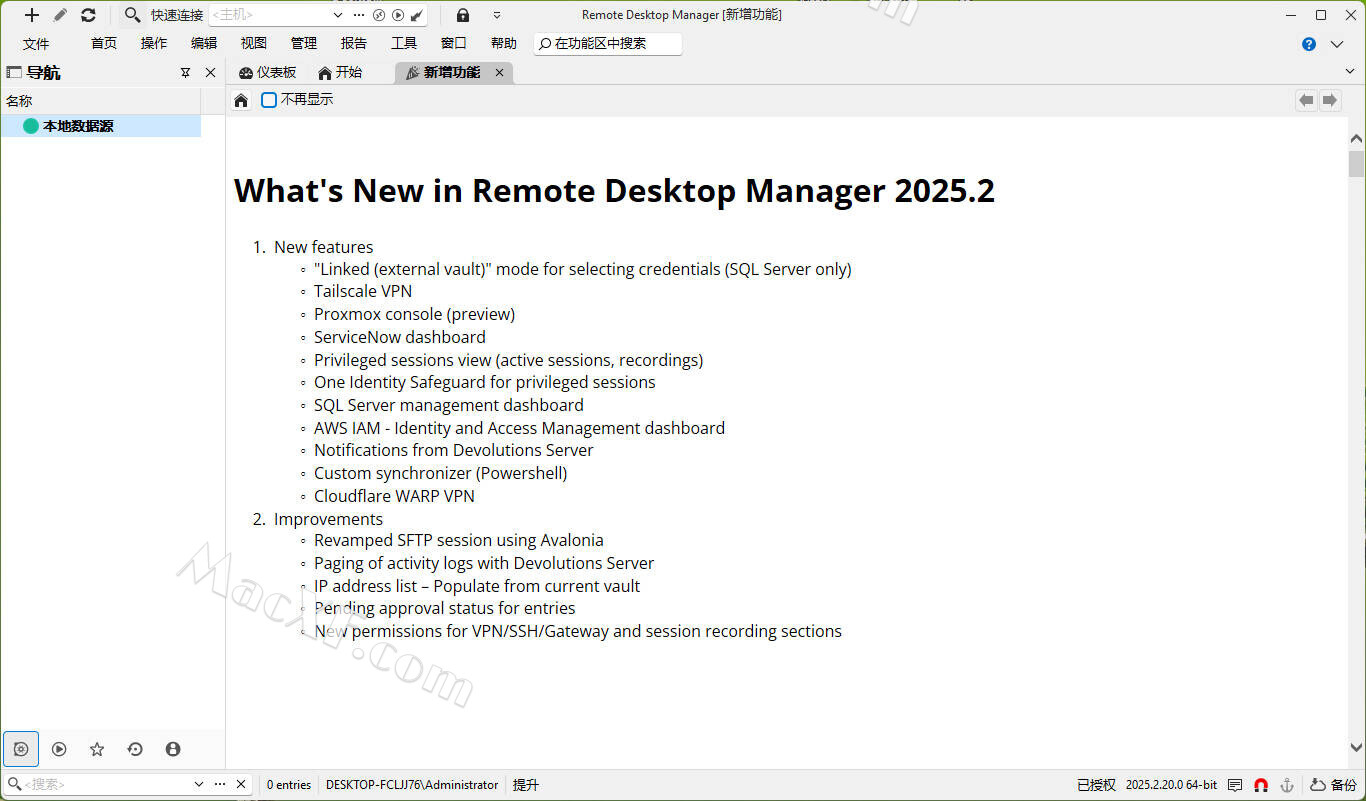Click the 名称 column header

101,101
